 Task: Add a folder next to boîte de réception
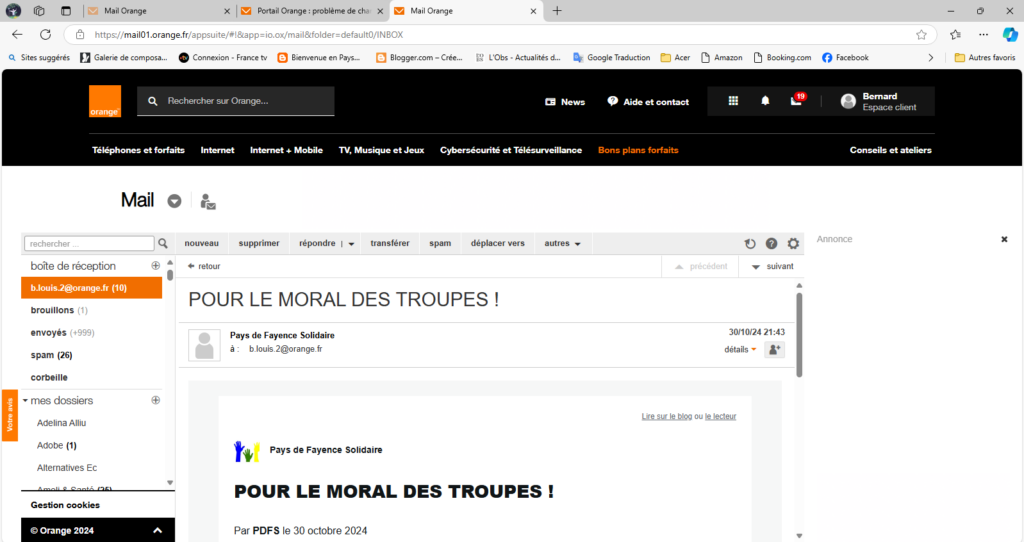155,266
